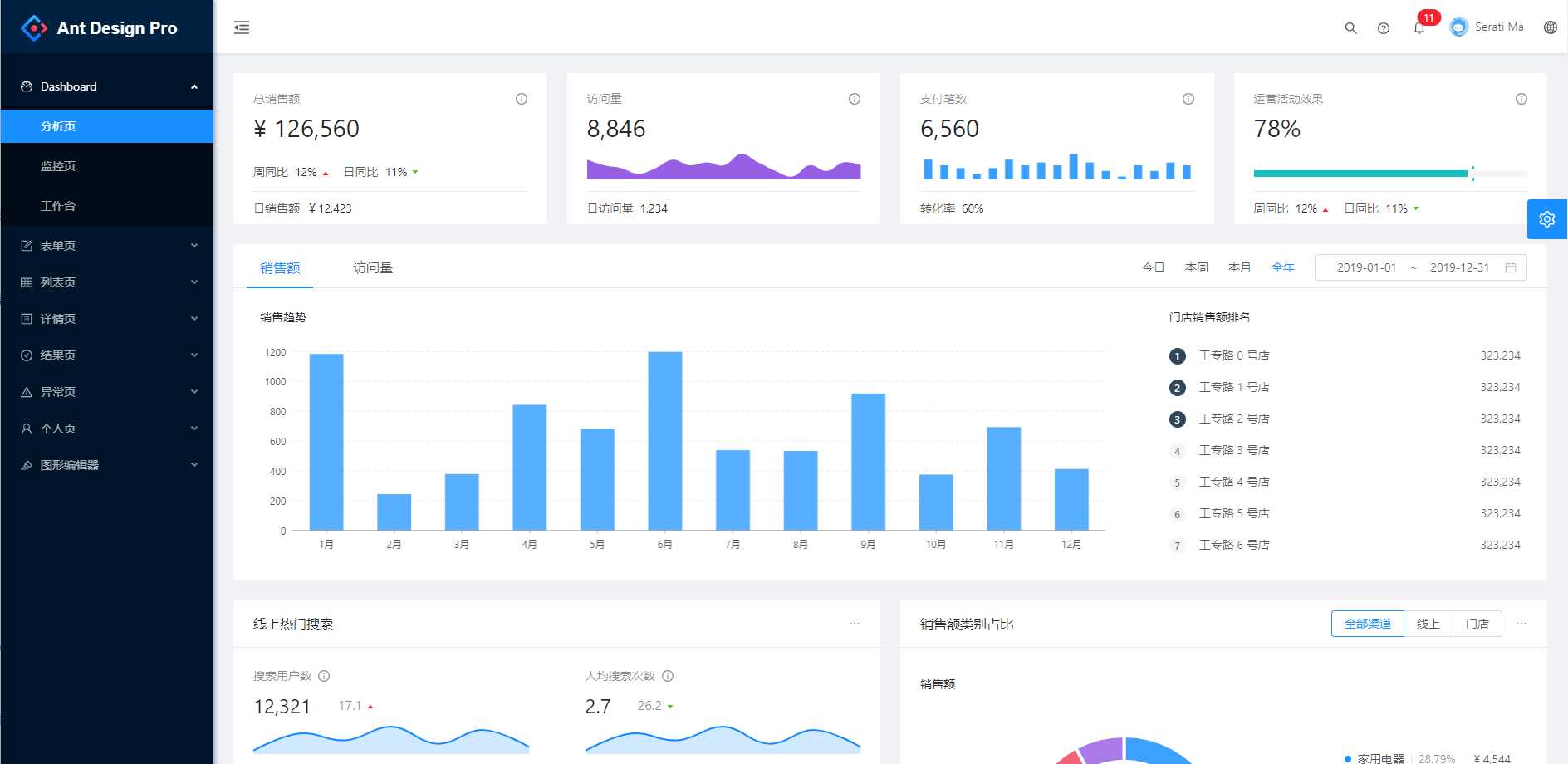Filter sales by 全年
Image resolution: width=1568 pixels, height=764 pixels.
[1283, 267]
